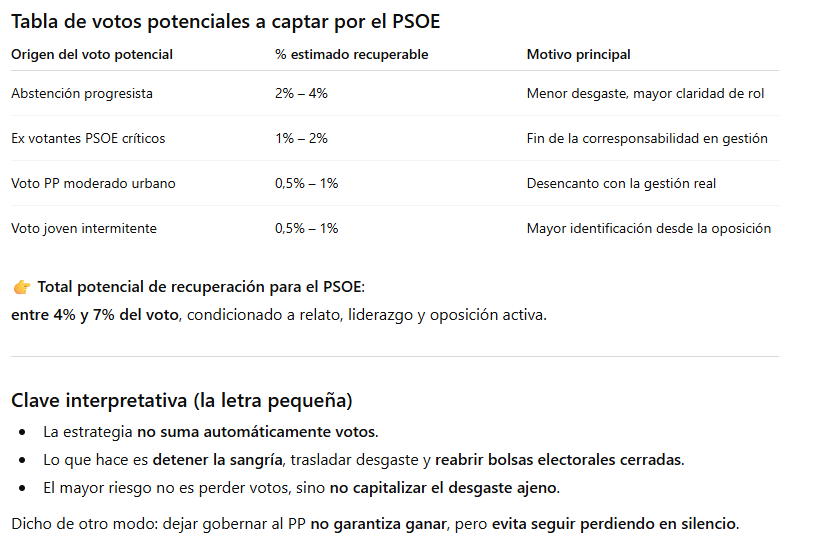Click the heading "Tabla de votos potenciales"
This screenshot has height=544, width=835.
tap(227, 19)
